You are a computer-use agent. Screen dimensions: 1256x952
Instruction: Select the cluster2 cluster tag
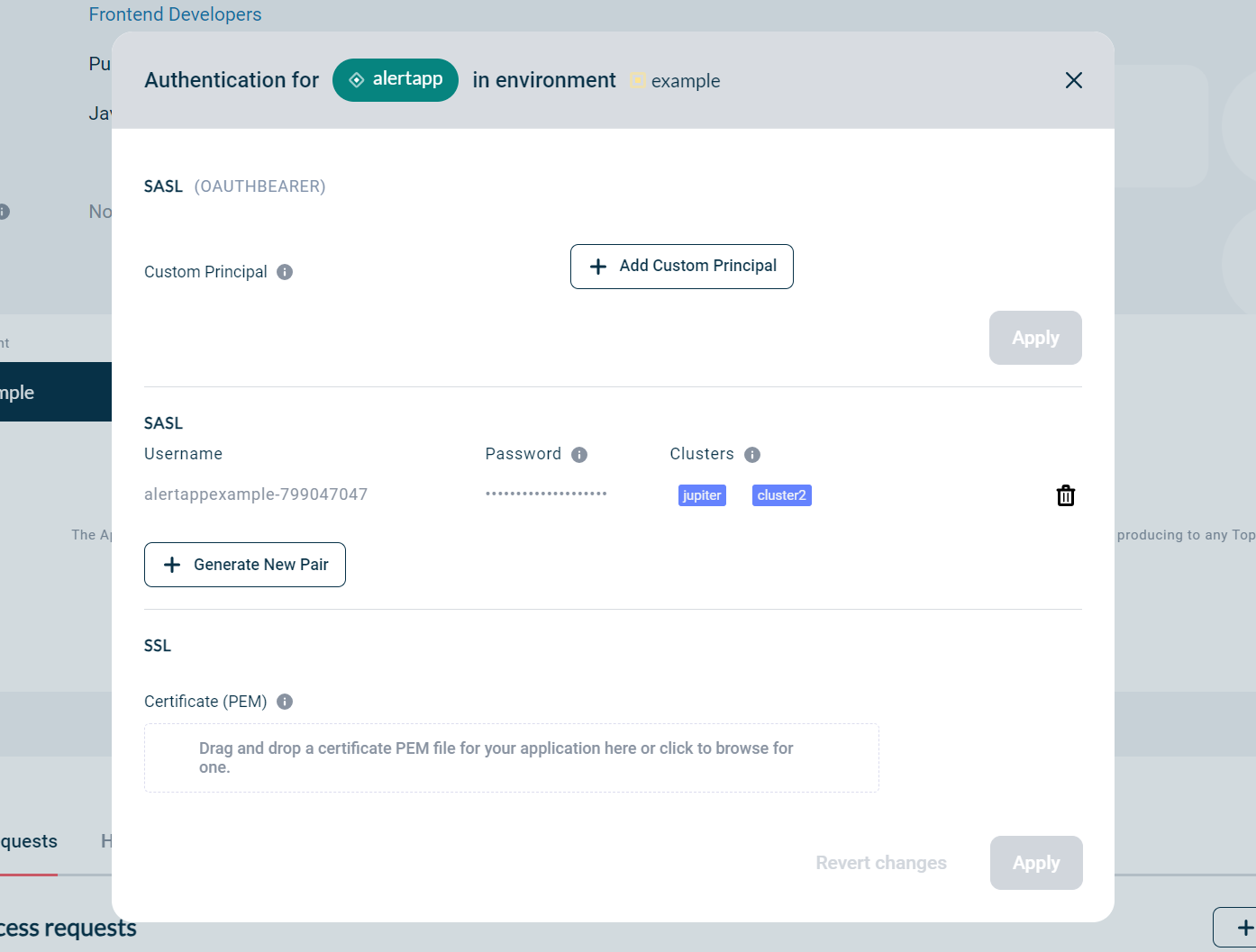pyautogui.click(x=781, y=494)
